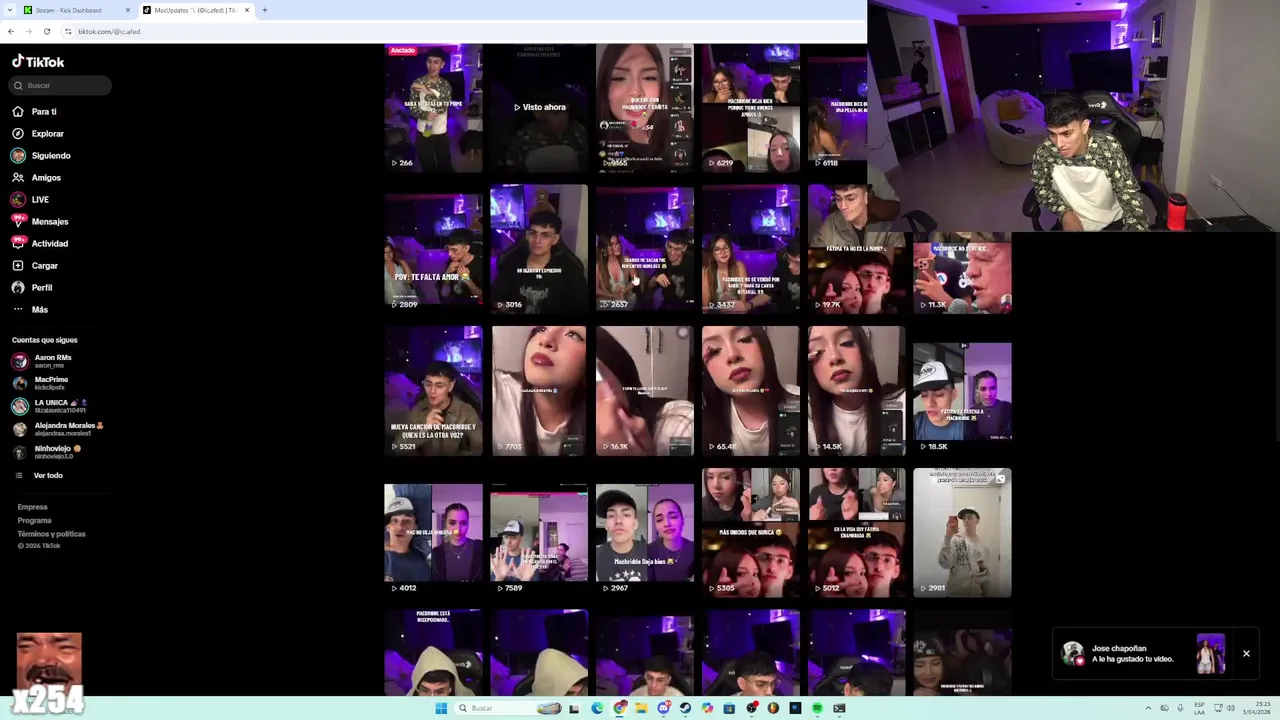
Task: Open LA UNICA followed account
Action: [50, 406]
